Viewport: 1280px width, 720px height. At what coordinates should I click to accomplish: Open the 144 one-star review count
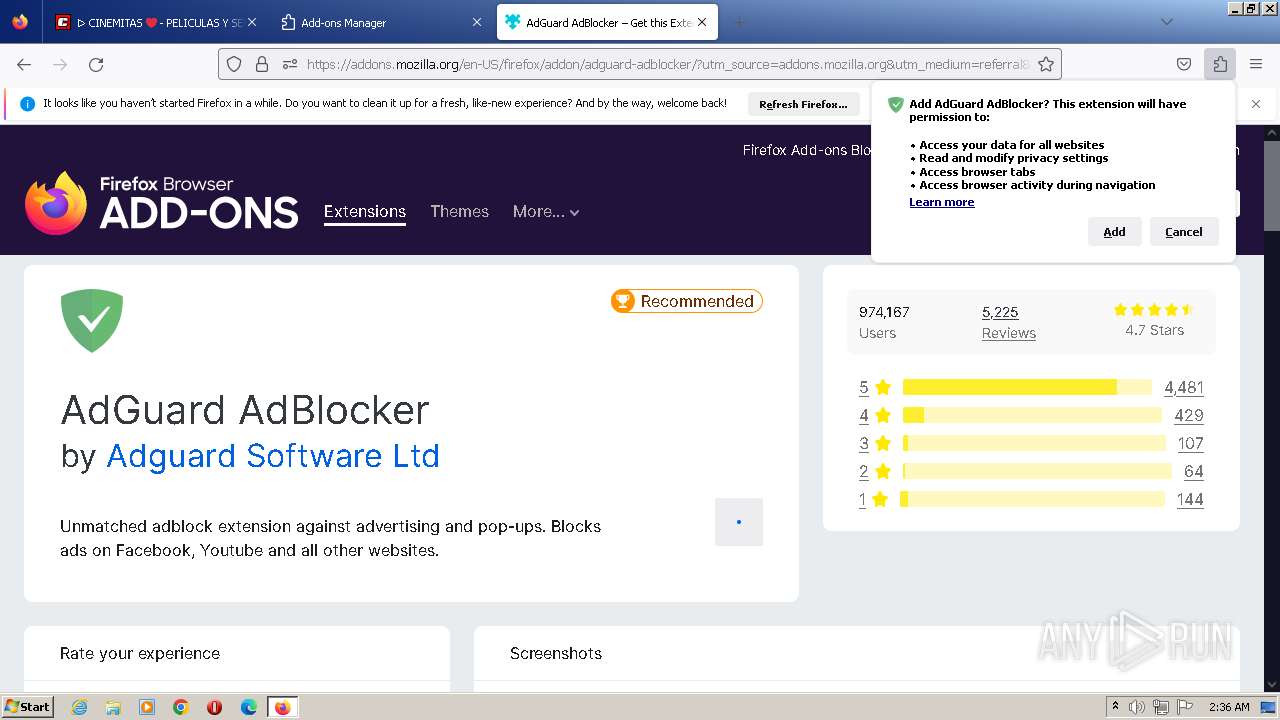tap(1190, 499)
